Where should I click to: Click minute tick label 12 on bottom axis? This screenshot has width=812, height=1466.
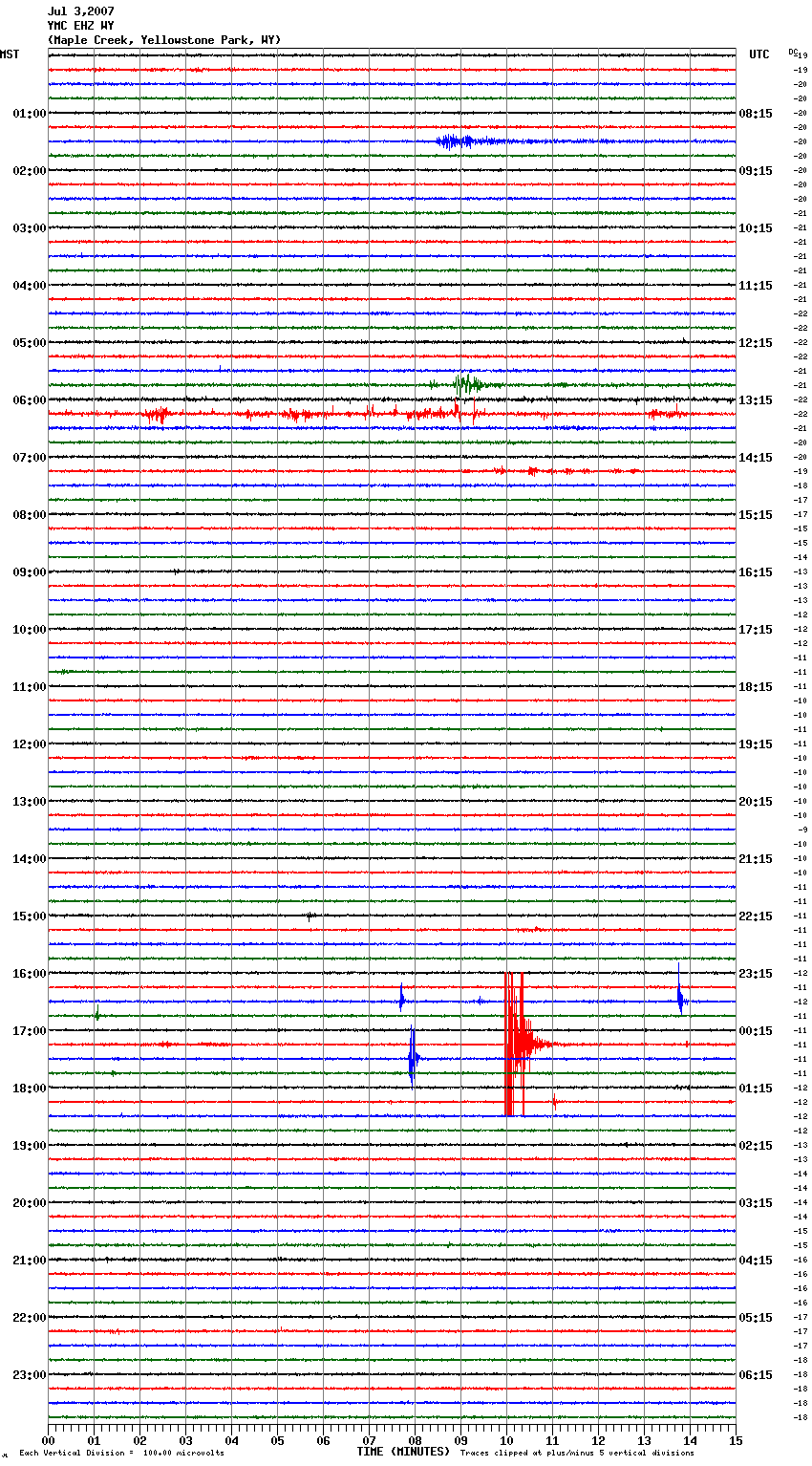pyautogui.click(x=599, y=1440)
